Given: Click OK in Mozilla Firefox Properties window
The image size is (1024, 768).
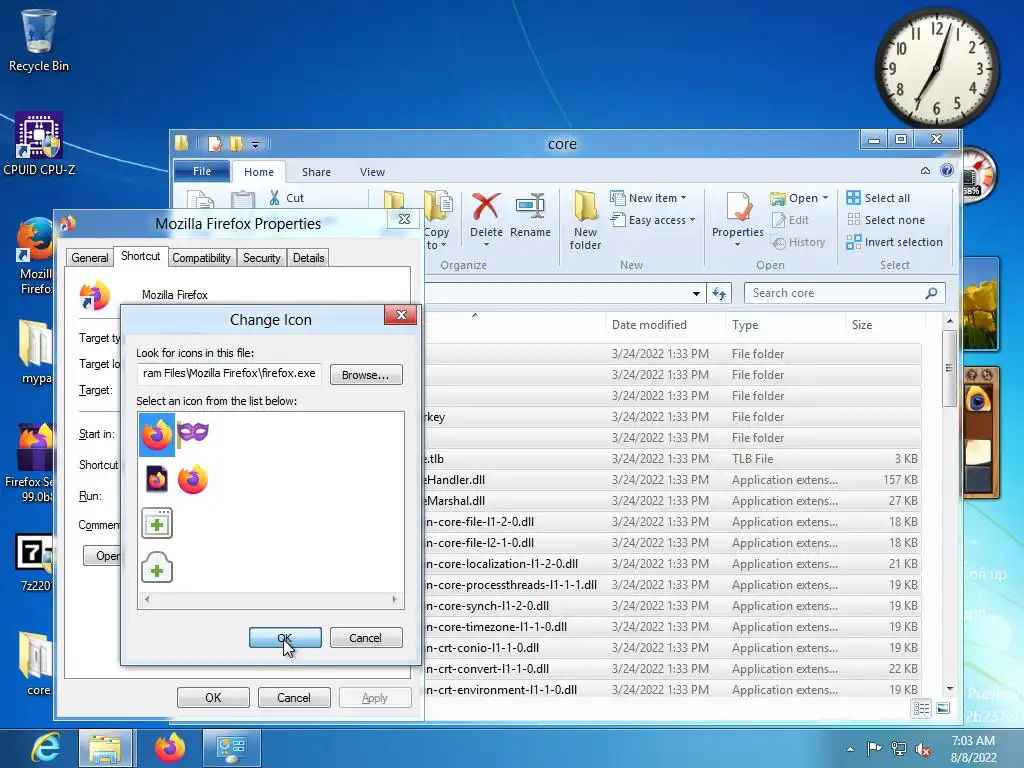Looking at the screenshot, I should tap(213, 697).
